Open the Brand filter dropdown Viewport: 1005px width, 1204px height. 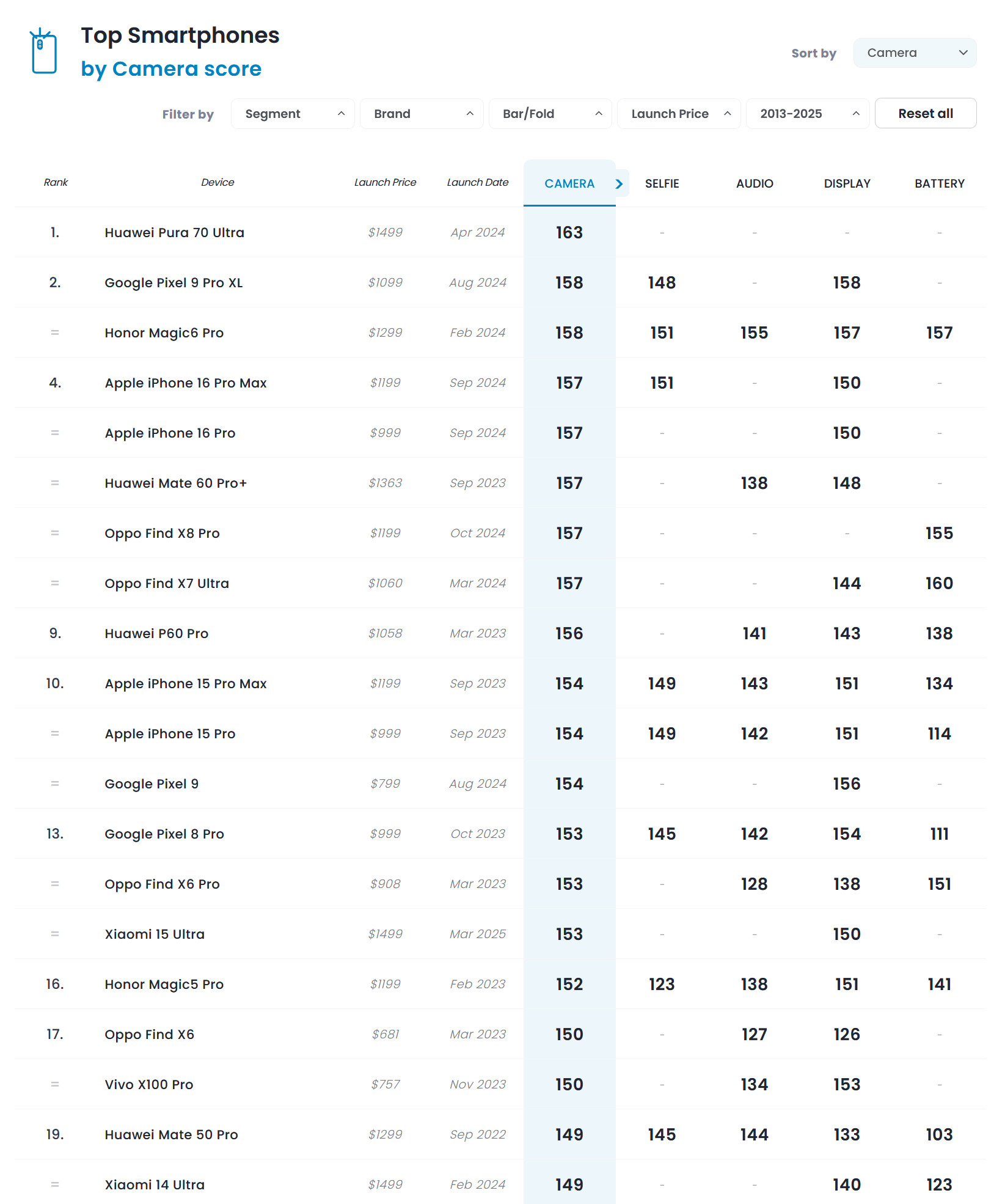tap(422, 114)
